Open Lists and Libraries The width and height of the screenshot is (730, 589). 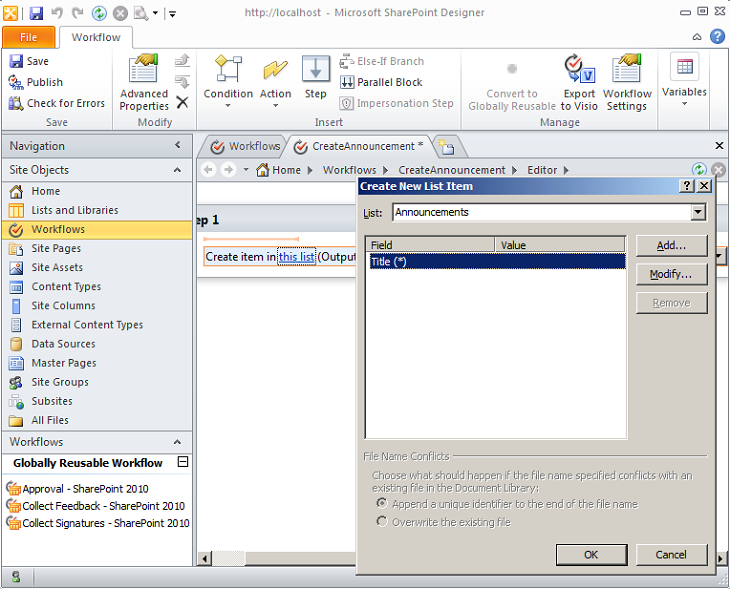point(97,210)
